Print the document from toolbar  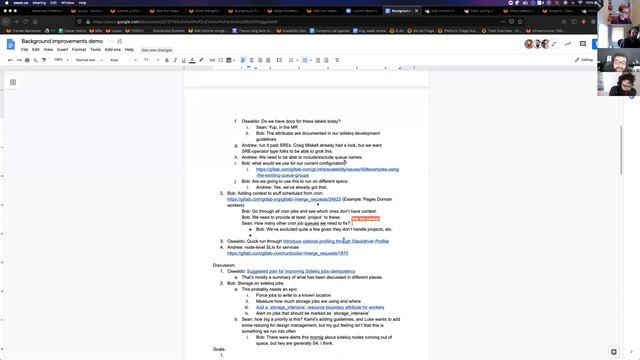click(27, 60)
